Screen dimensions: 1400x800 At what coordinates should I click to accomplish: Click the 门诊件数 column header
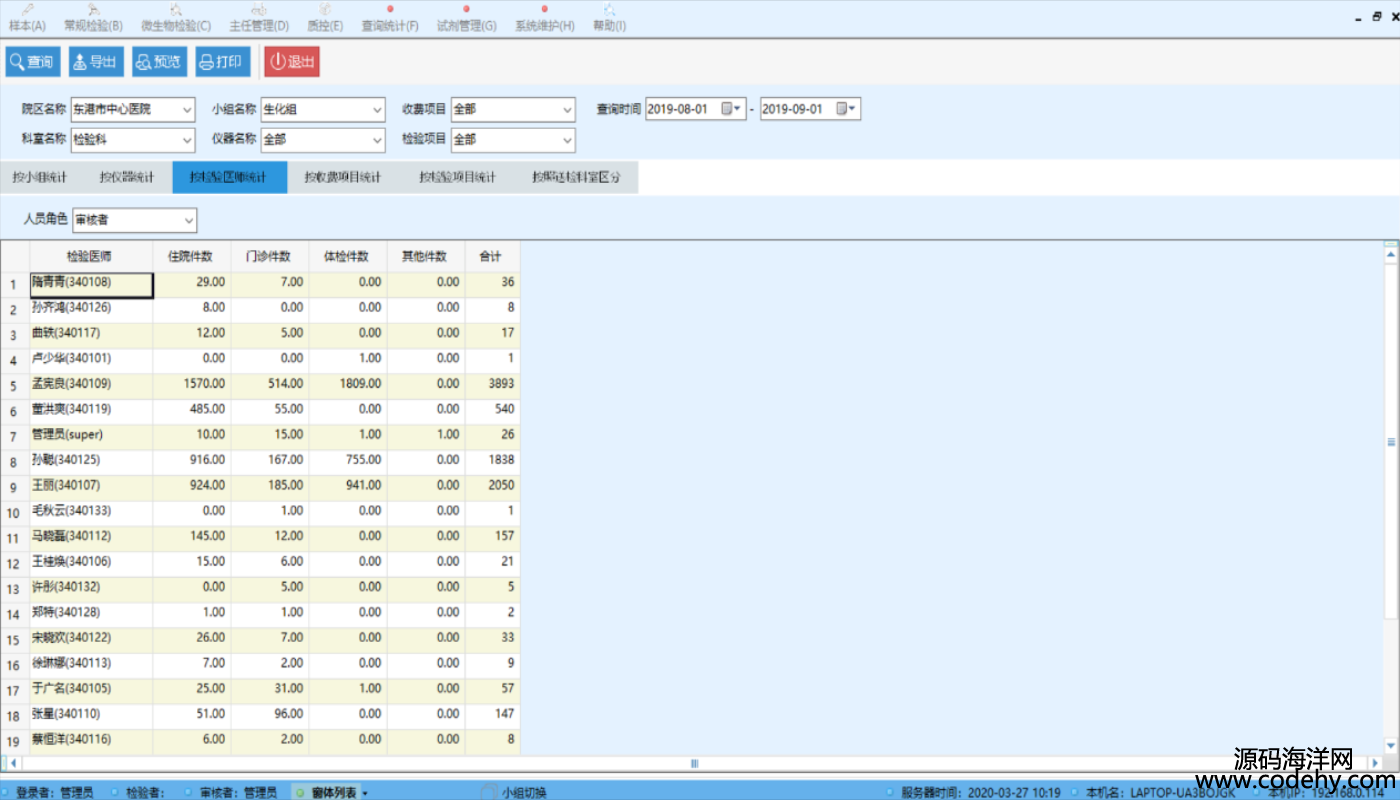[270, 257]
